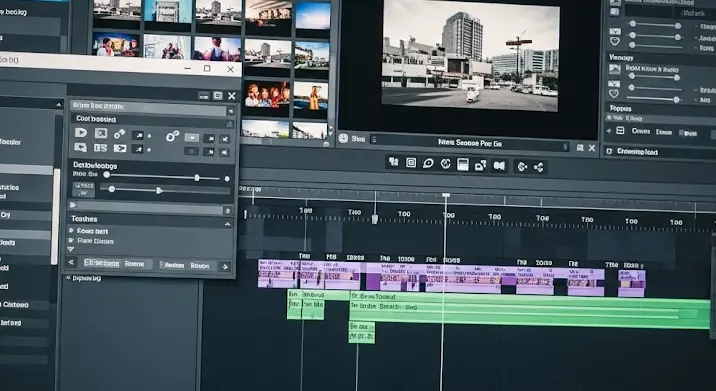This screenshot has width=716, height=391.
Task: Click left arrow of floating panel horizontal scrollbar
Action: click(x=73, y=205)
